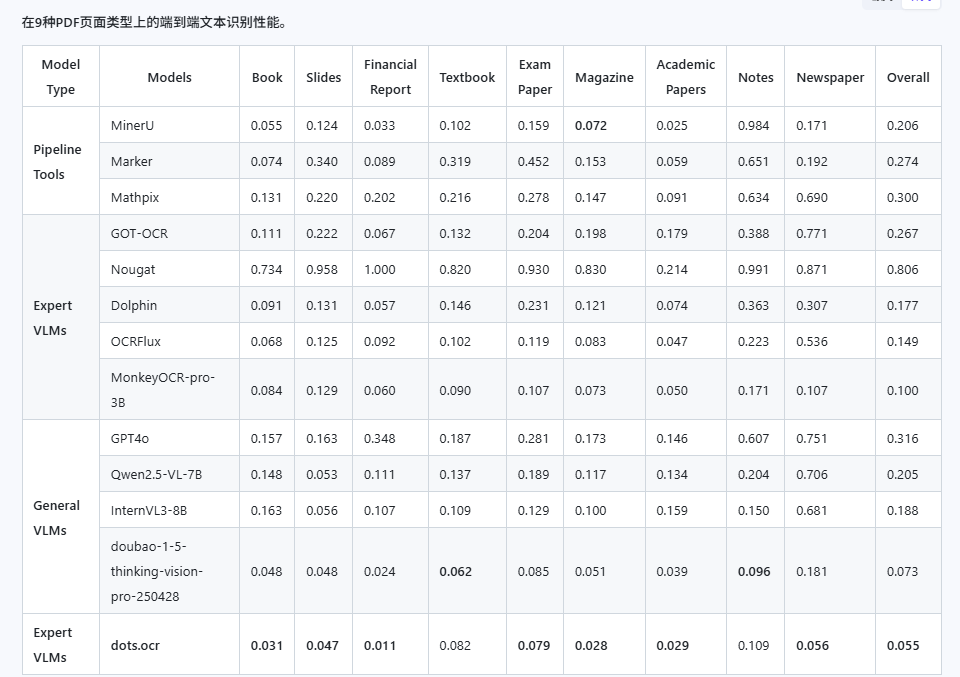Click the Marker row label
This screenshot has height=677, width=960.
[131, 161]
